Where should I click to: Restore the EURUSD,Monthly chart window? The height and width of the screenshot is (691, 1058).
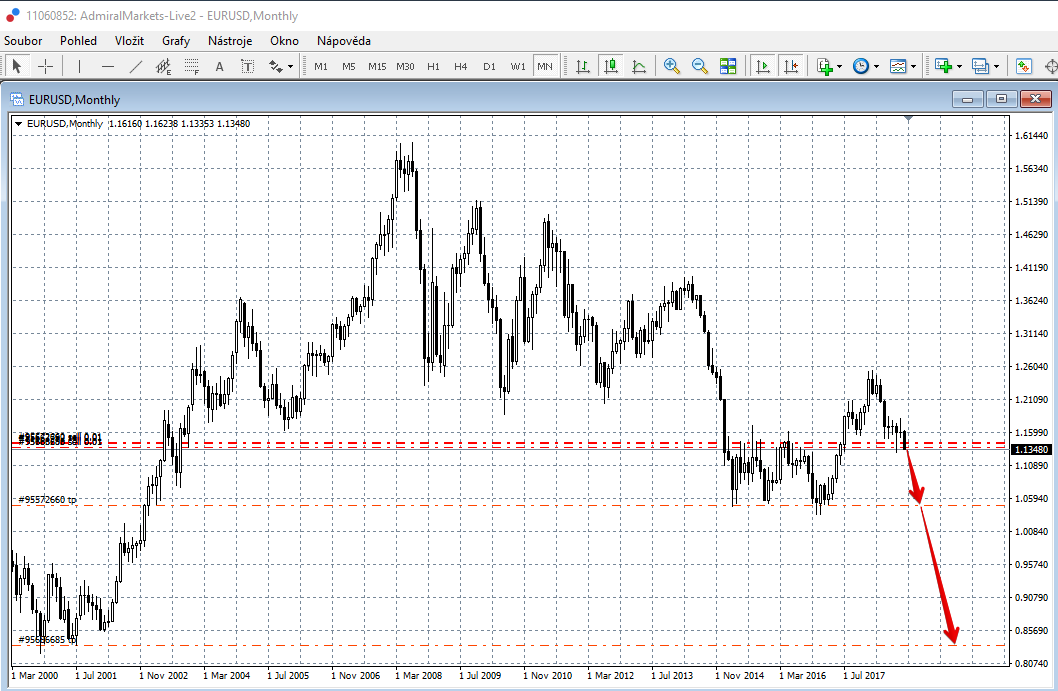1001,99
